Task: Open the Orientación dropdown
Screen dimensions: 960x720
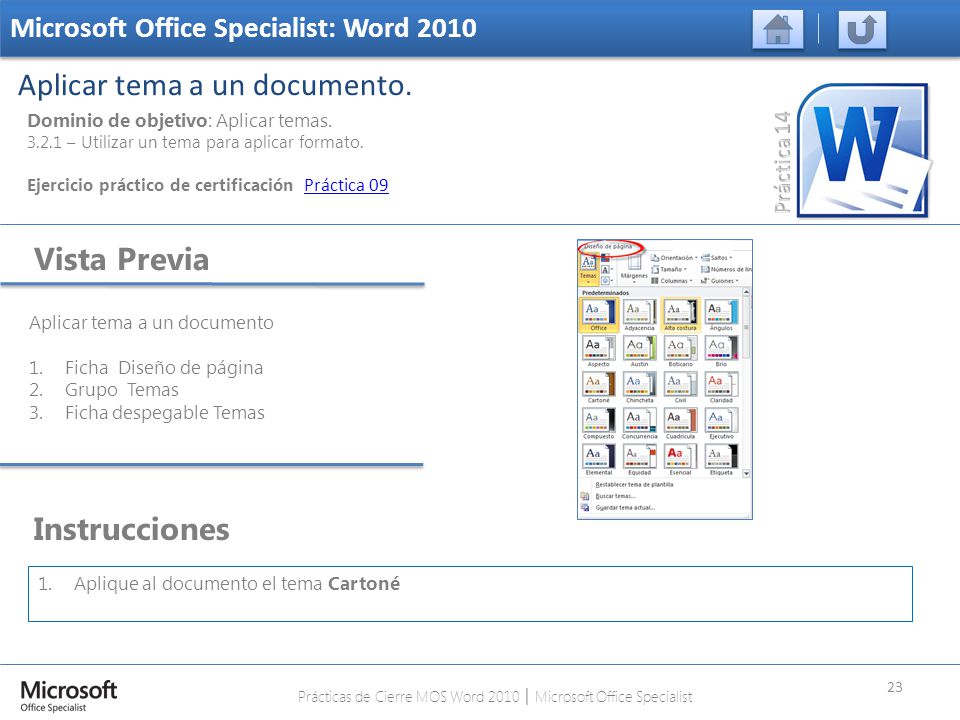Action: pyautogui.click(x=674, y=258)
